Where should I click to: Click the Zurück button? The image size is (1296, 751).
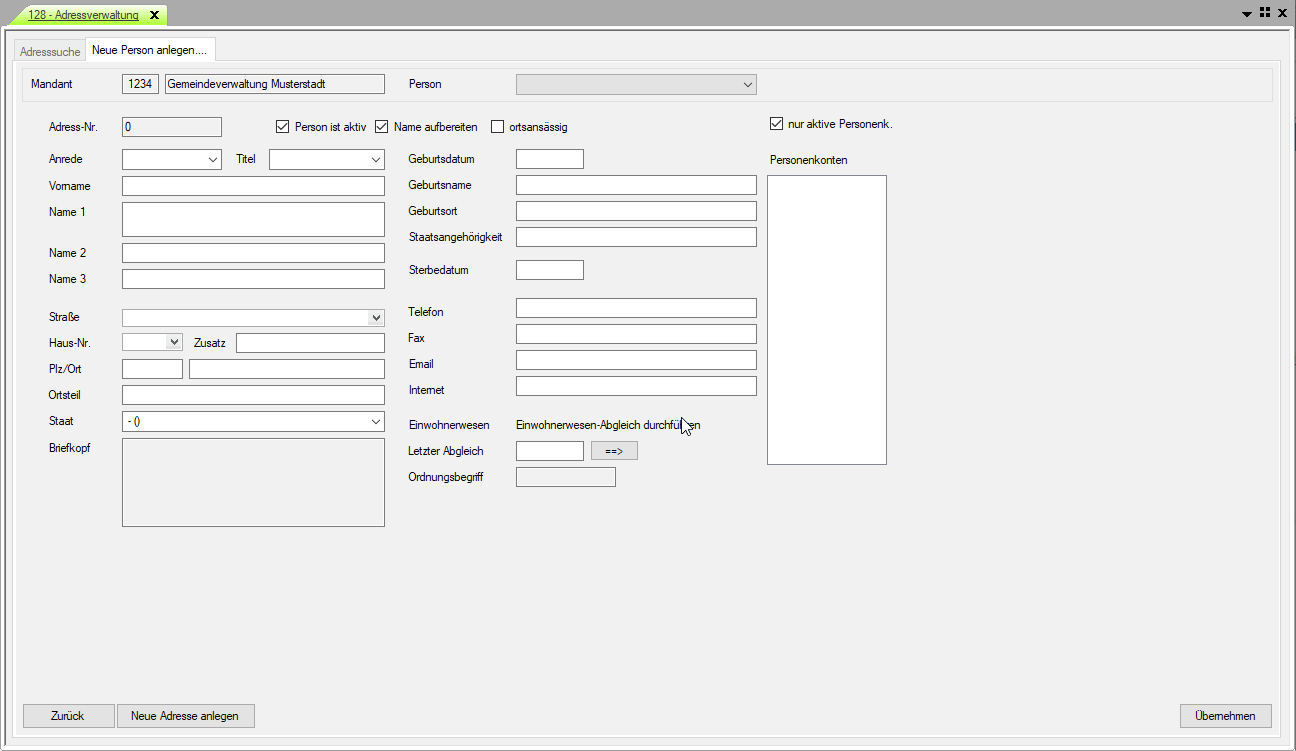coord(68,716)
